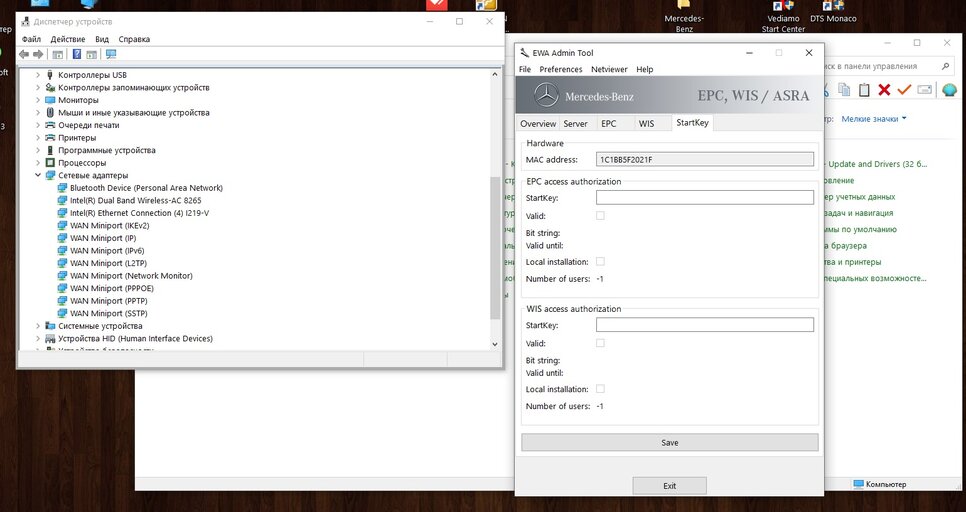Viewport: 966px width, 512px height.
Task: Click the Forward arrow in Device Manager toolbar
Action: click(38, 54)
